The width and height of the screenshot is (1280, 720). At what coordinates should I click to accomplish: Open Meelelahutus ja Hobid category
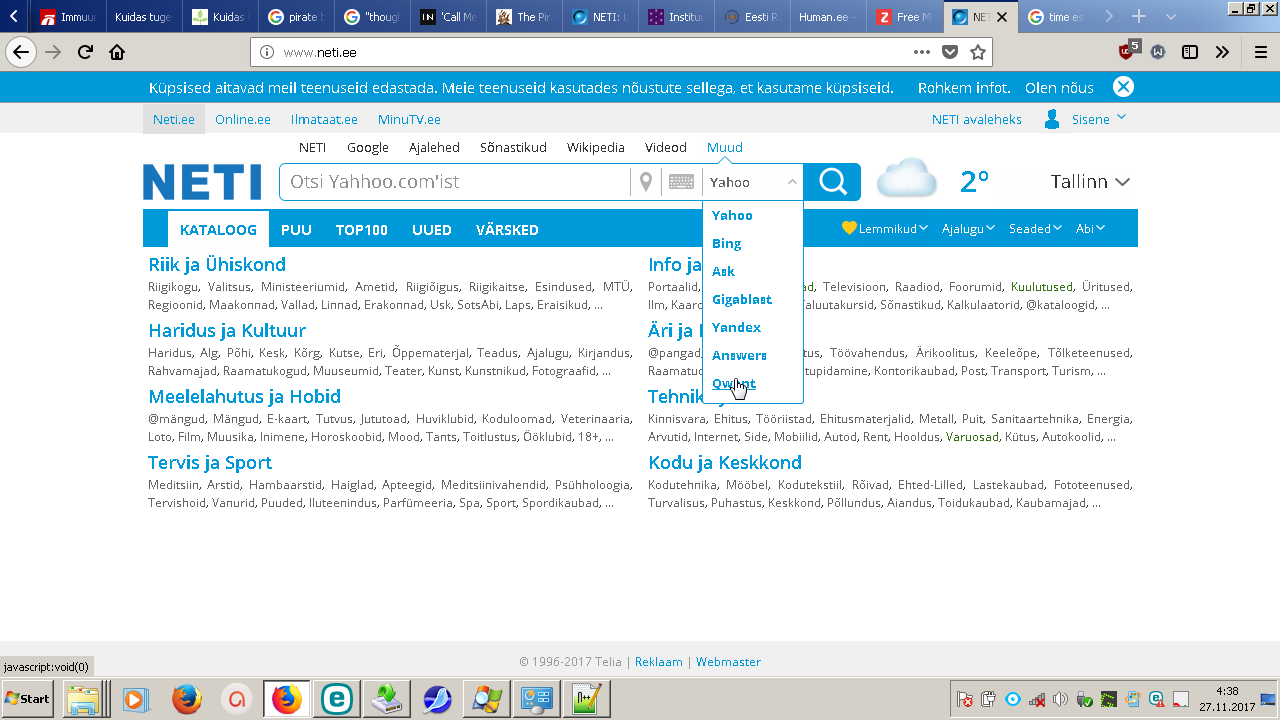coord(244,397)
